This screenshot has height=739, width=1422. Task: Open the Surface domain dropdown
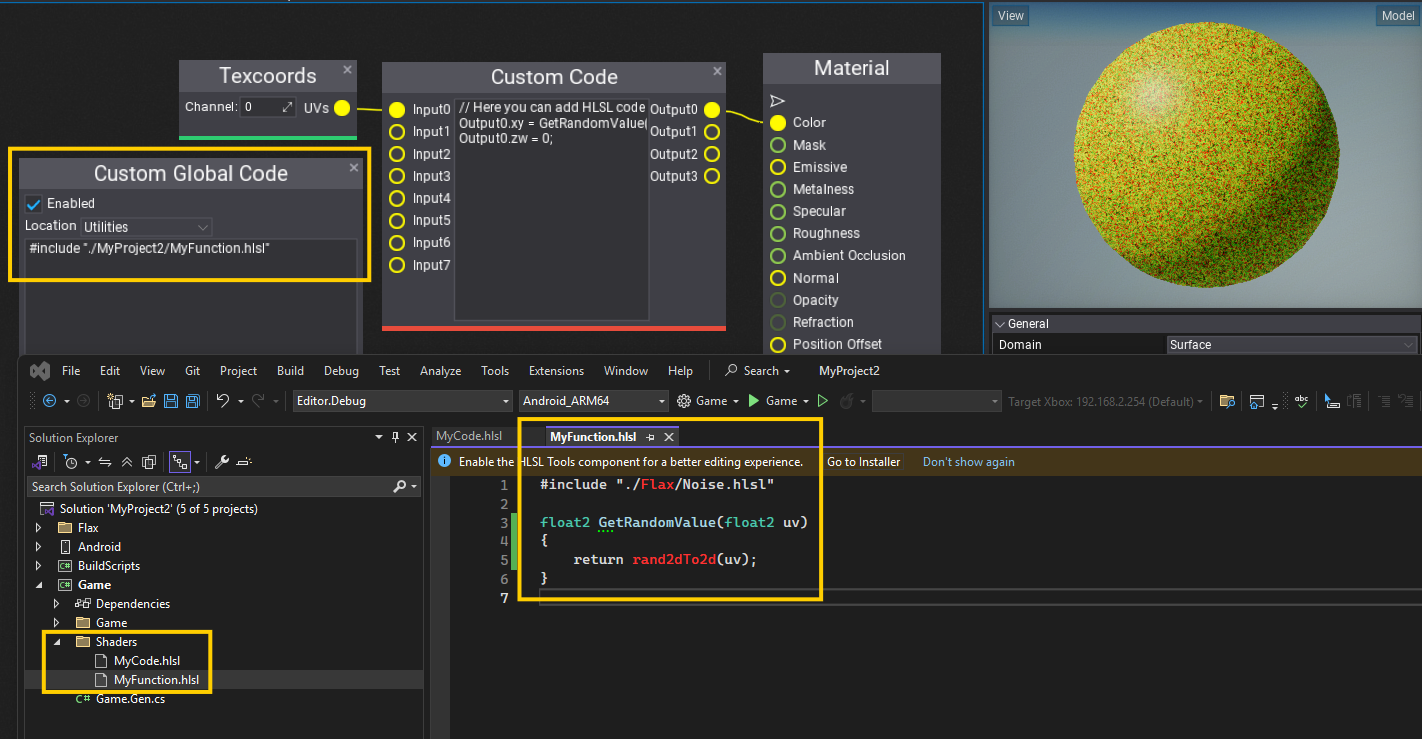pos(1408,344)
